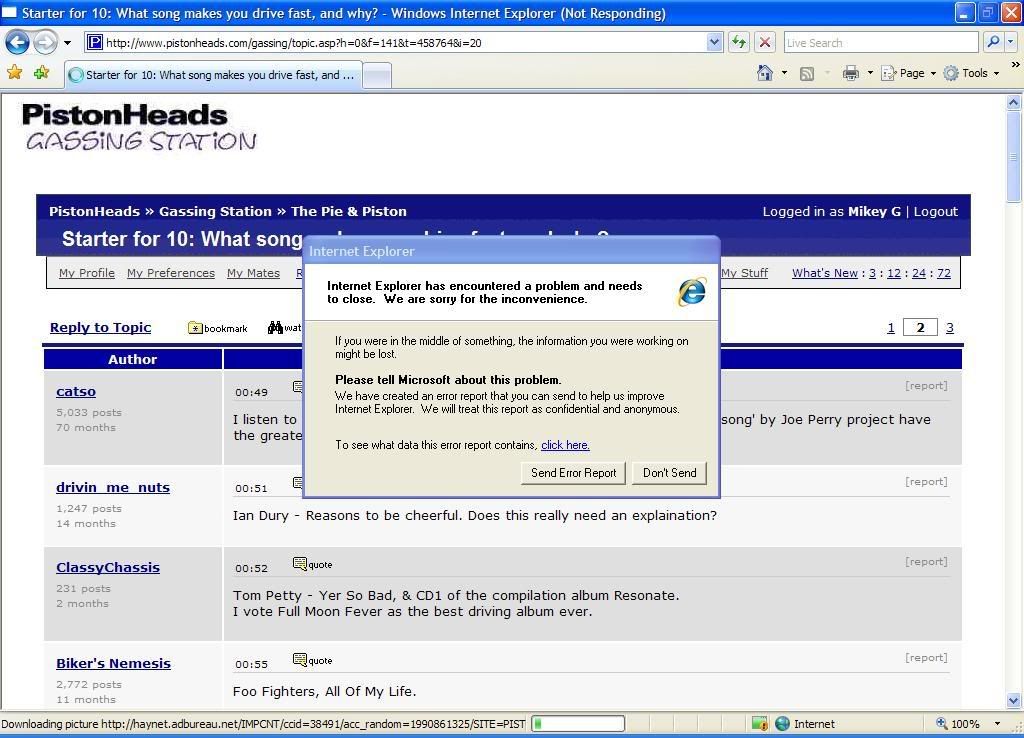Click the Don't Send button
Screen dimensions: 1024x738
point(669,473)
